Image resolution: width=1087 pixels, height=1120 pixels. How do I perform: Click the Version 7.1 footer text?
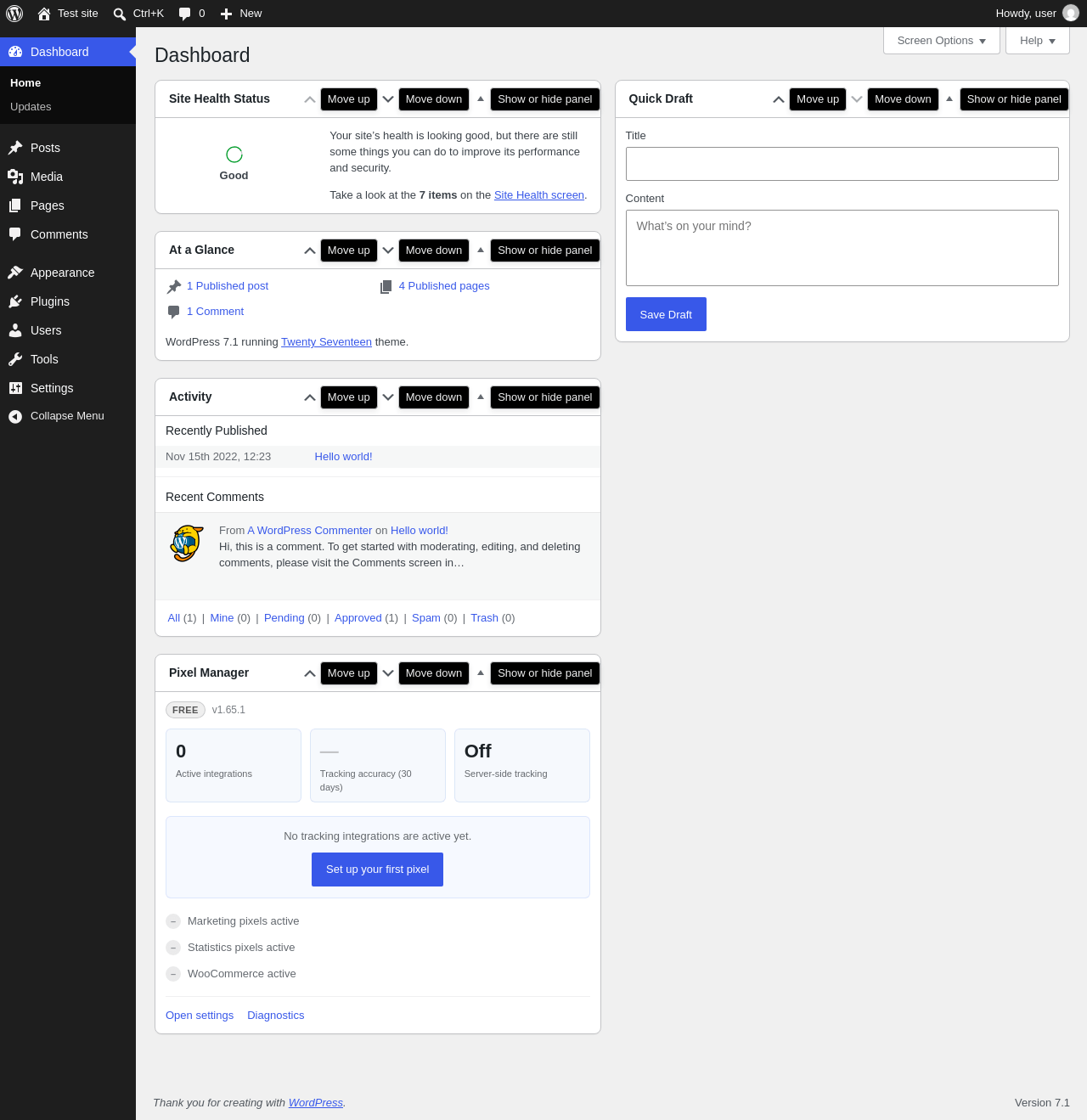click(x=1042, y=1103)
